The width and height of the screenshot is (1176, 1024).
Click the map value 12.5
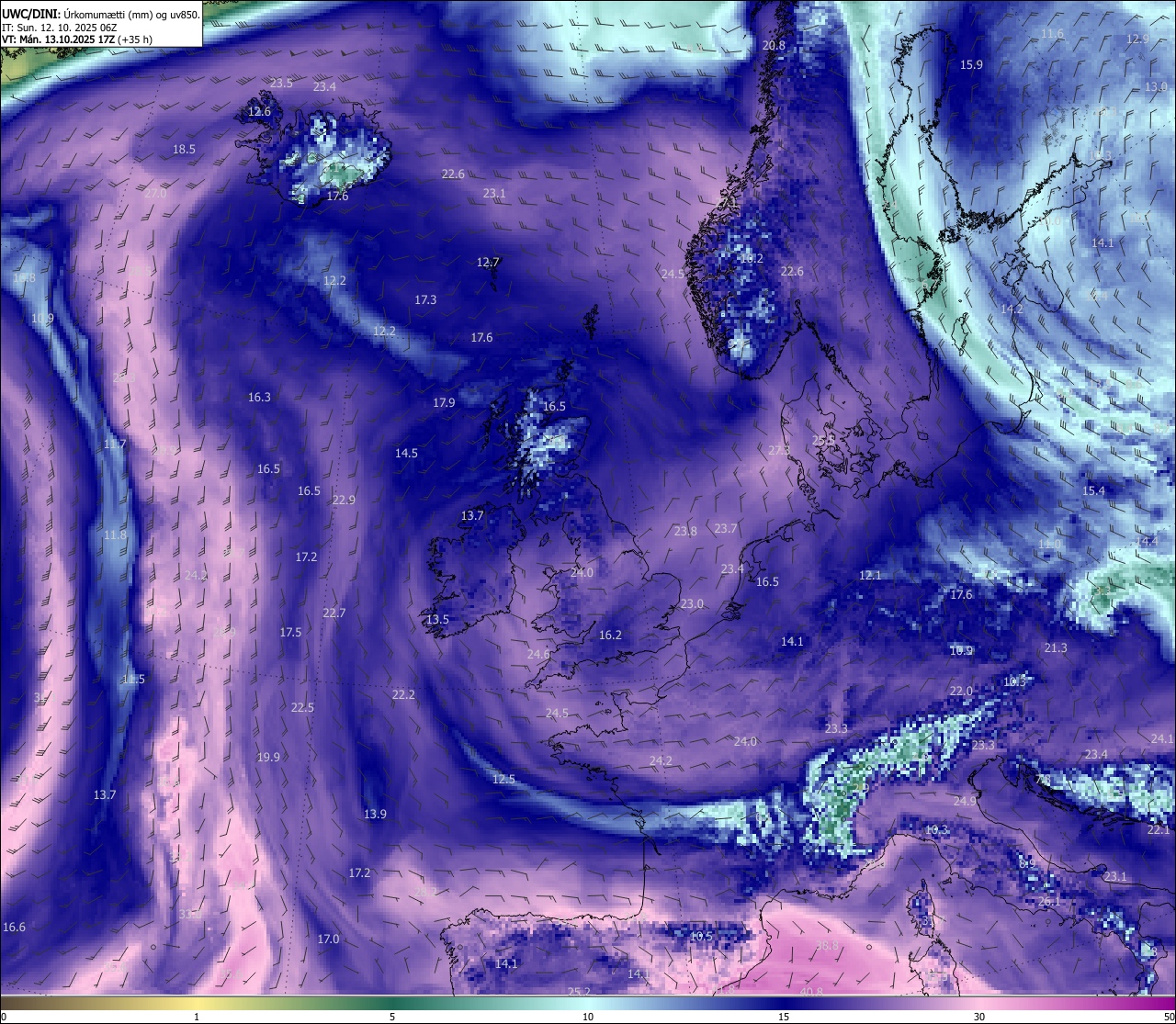(x=503, y=779)
